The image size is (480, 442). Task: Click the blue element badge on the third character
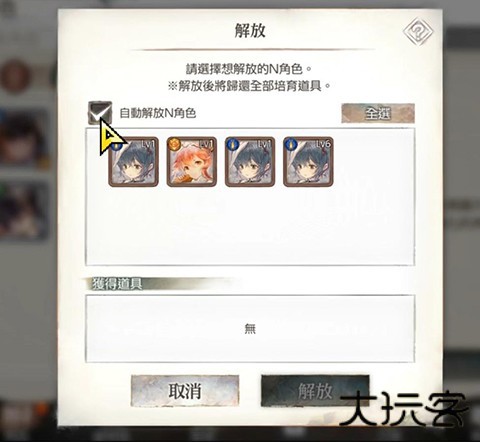click(x=233, y=144)
